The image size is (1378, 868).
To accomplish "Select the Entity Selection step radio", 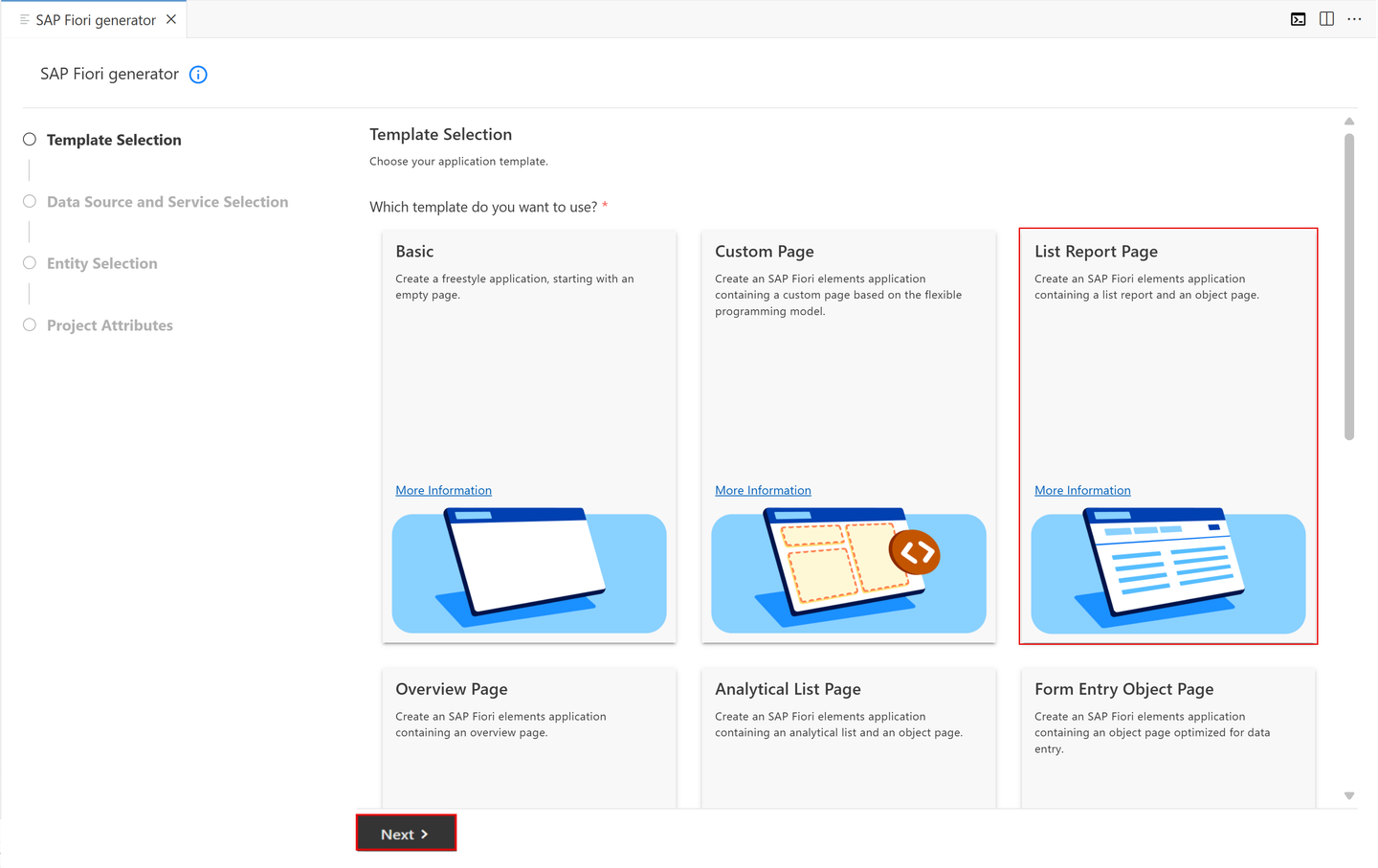I will pos(30,263).
